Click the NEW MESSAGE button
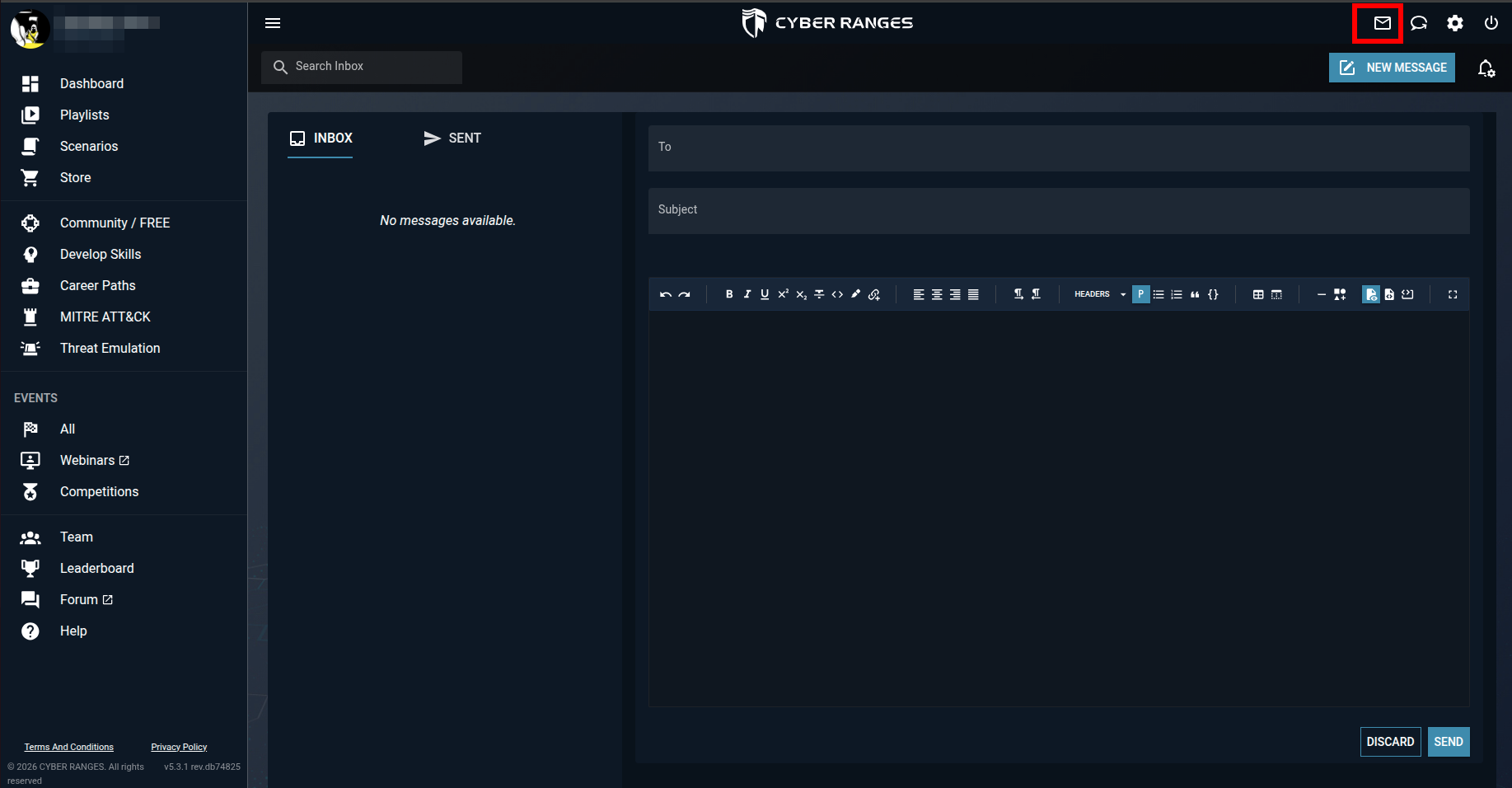 point(1392,68)
